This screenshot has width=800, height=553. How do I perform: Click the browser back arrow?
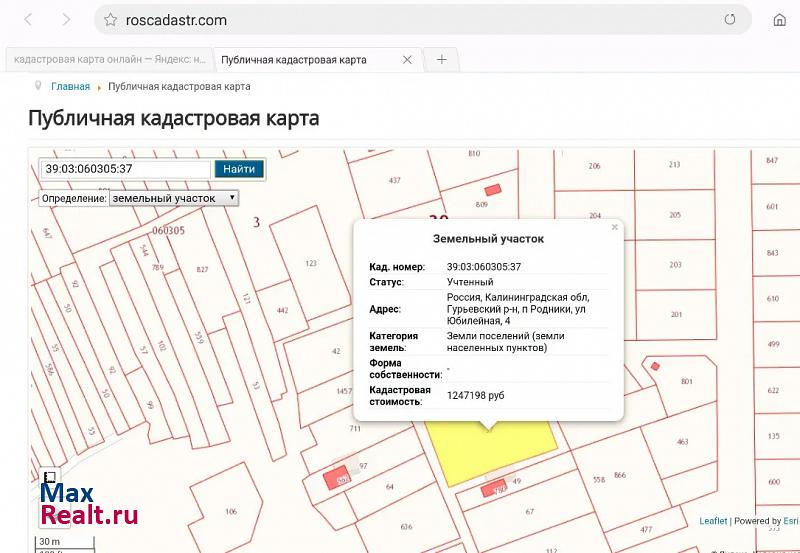click(x=27, y=20)
